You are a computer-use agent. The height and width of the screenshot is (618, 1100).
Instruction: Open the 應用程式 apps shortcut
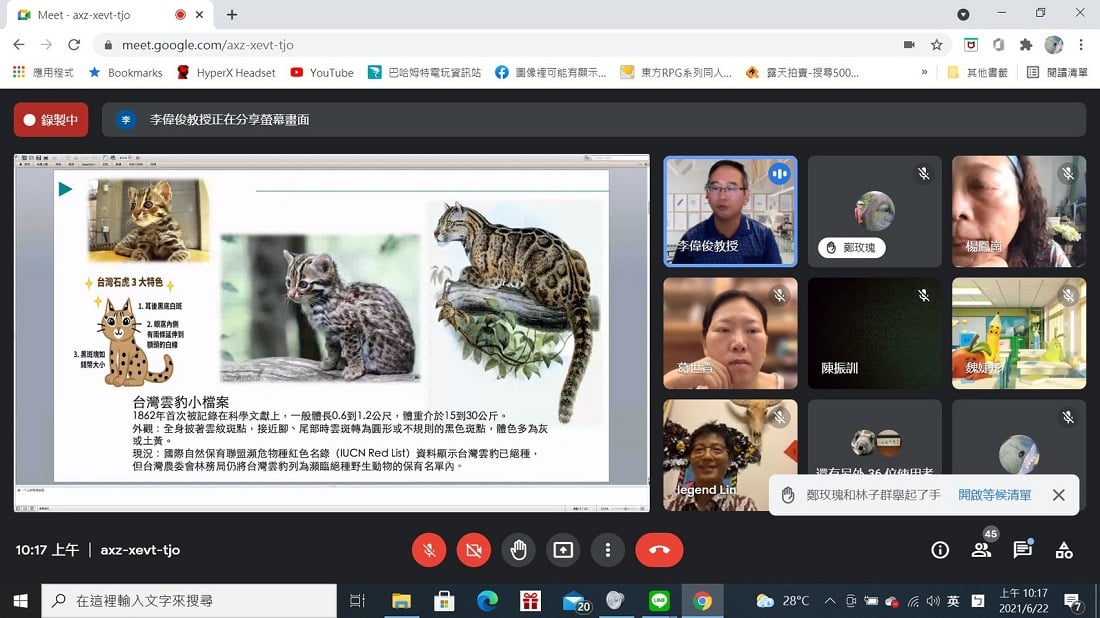click(43, 72)
